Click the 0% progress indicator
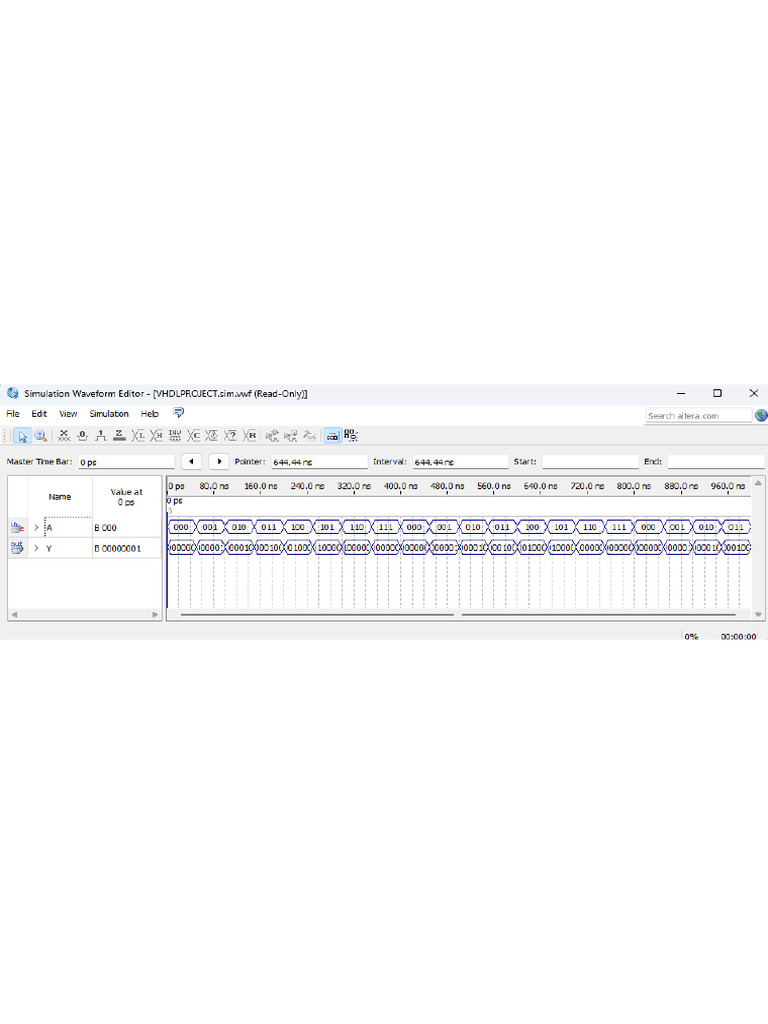Screen dimensions: 768x1024 tap(691, 637)
